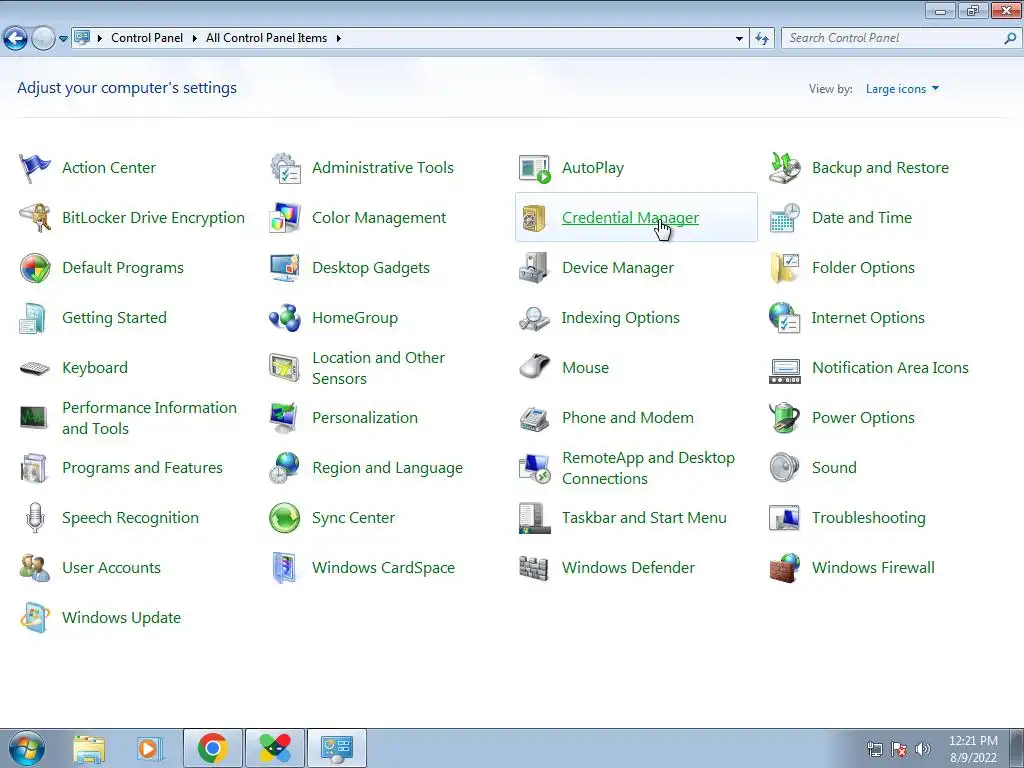Open the Location and Other Sensors icon
This screenshot has height=768, width=1024.
(285, 368)
